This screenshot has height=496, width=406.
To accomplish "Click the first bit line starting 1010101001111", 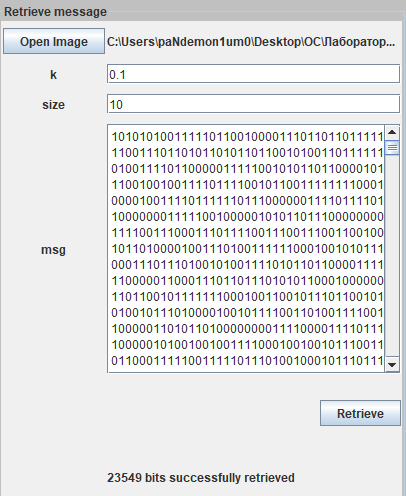I will tap(247, 137).
